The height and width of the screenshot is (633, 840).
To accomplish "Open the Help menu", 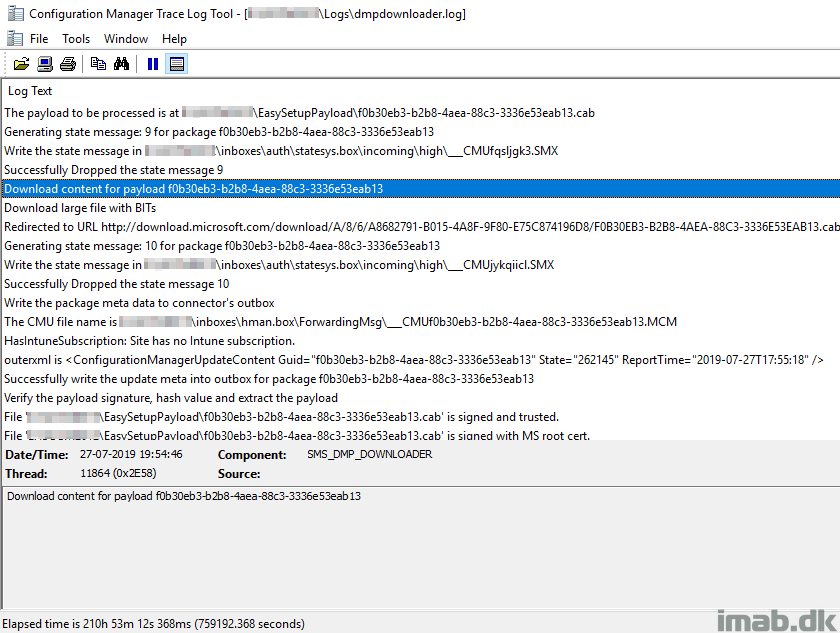I will (174, 39).
